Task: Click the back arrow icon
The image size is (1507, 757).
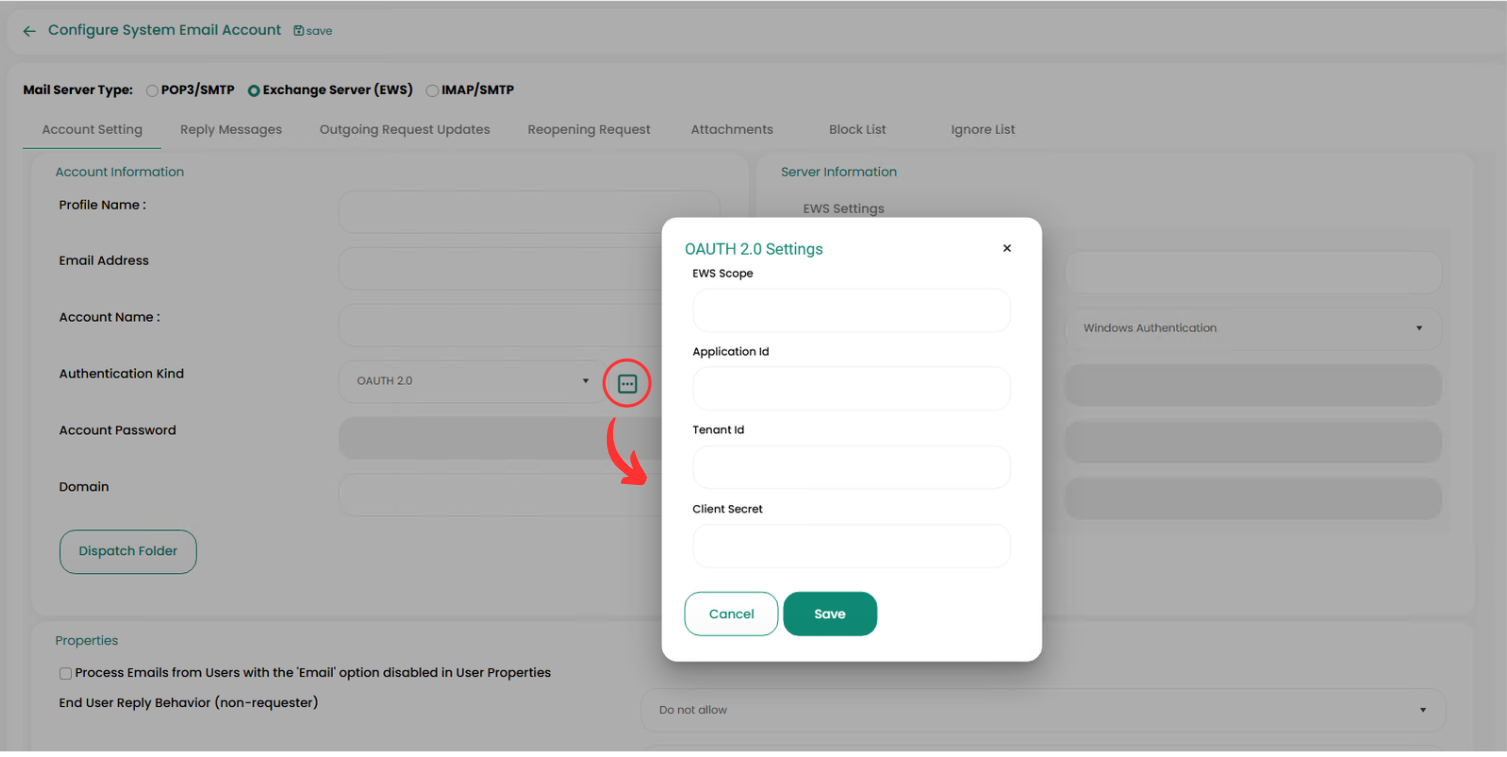Action: tap(29, 31)
